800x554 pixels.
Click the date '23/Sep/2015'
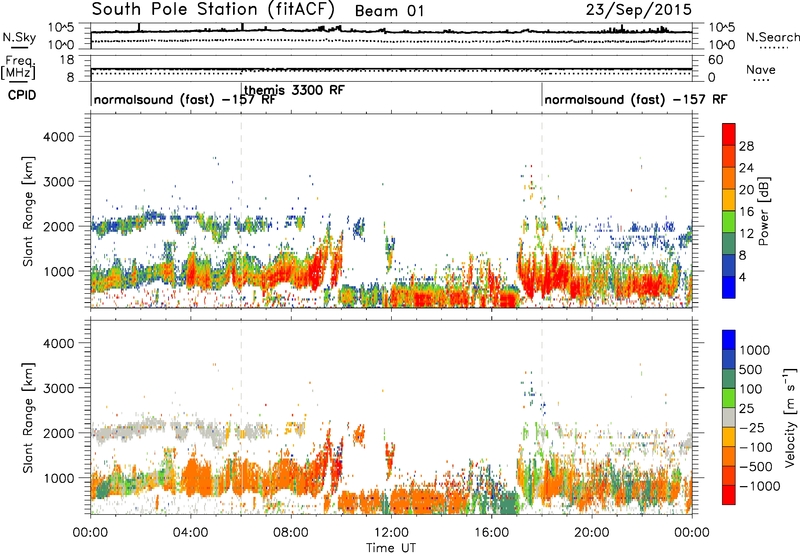638,10
